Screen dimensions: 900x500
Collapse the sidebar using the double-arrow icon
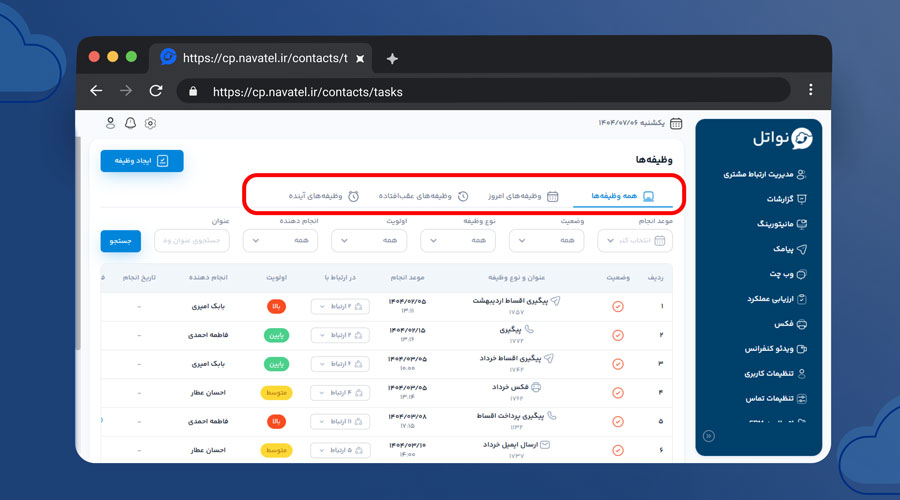[x=709, y=436]
